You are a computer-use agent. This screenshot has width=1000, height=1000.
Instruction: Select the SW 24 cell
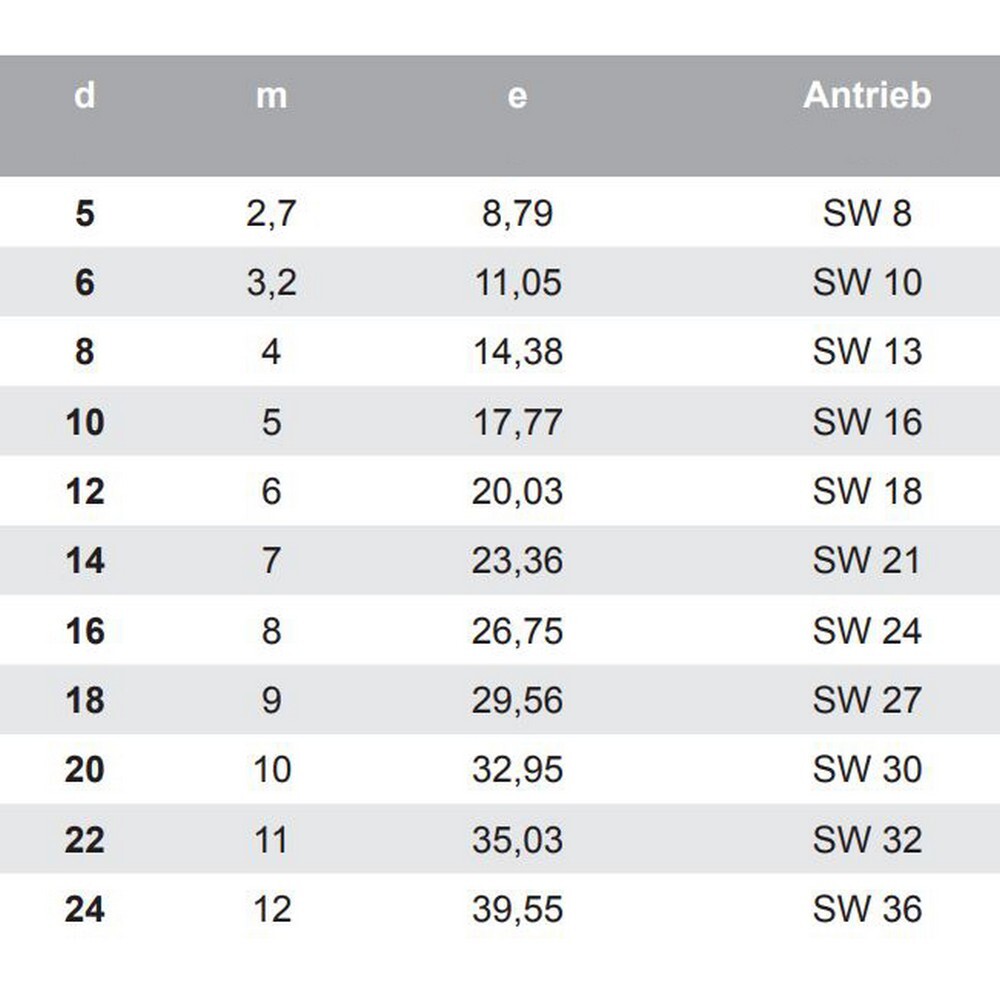pos(867,631)
